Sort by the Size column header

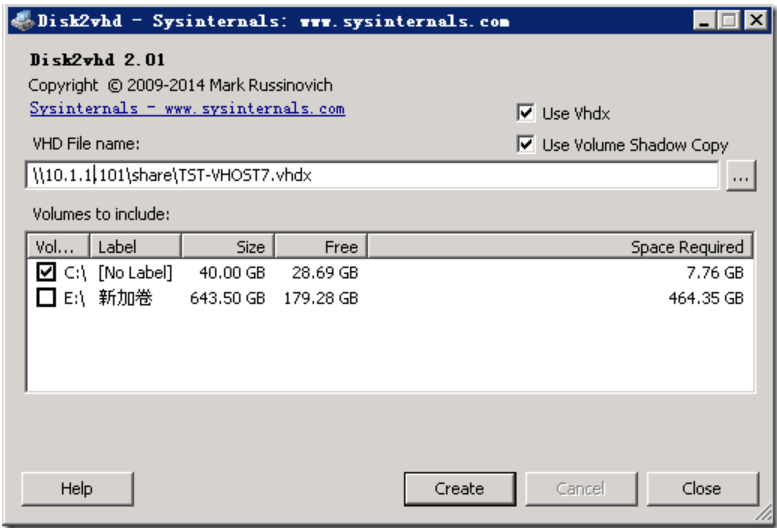coord(228,246)
